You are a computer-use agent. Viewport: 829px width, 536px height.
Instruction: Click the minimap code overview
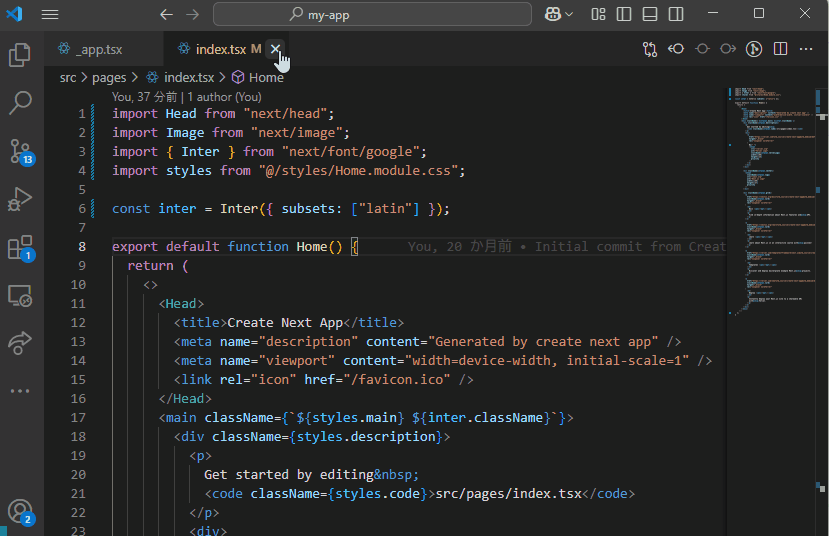pos(771,201)
